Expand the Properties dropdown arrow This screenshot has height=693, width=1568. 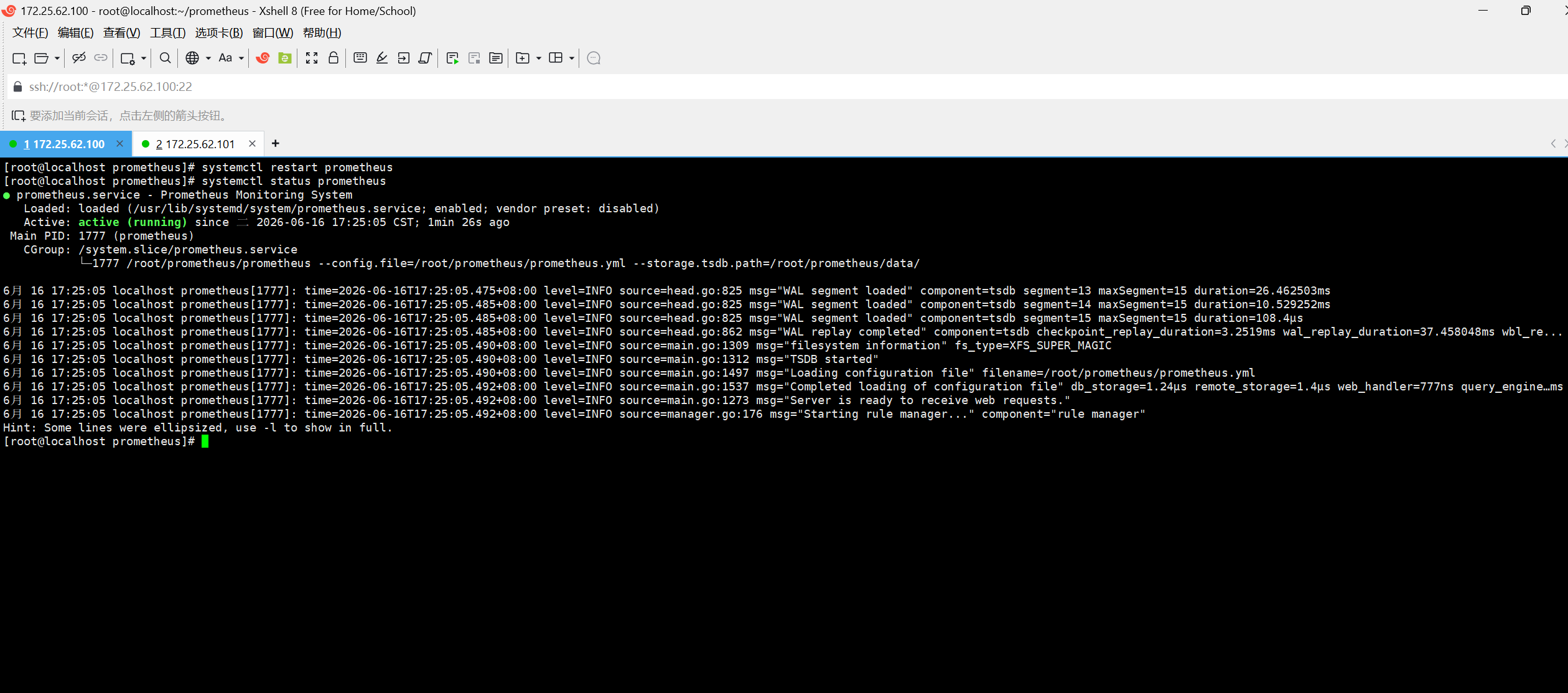(144, 59)
